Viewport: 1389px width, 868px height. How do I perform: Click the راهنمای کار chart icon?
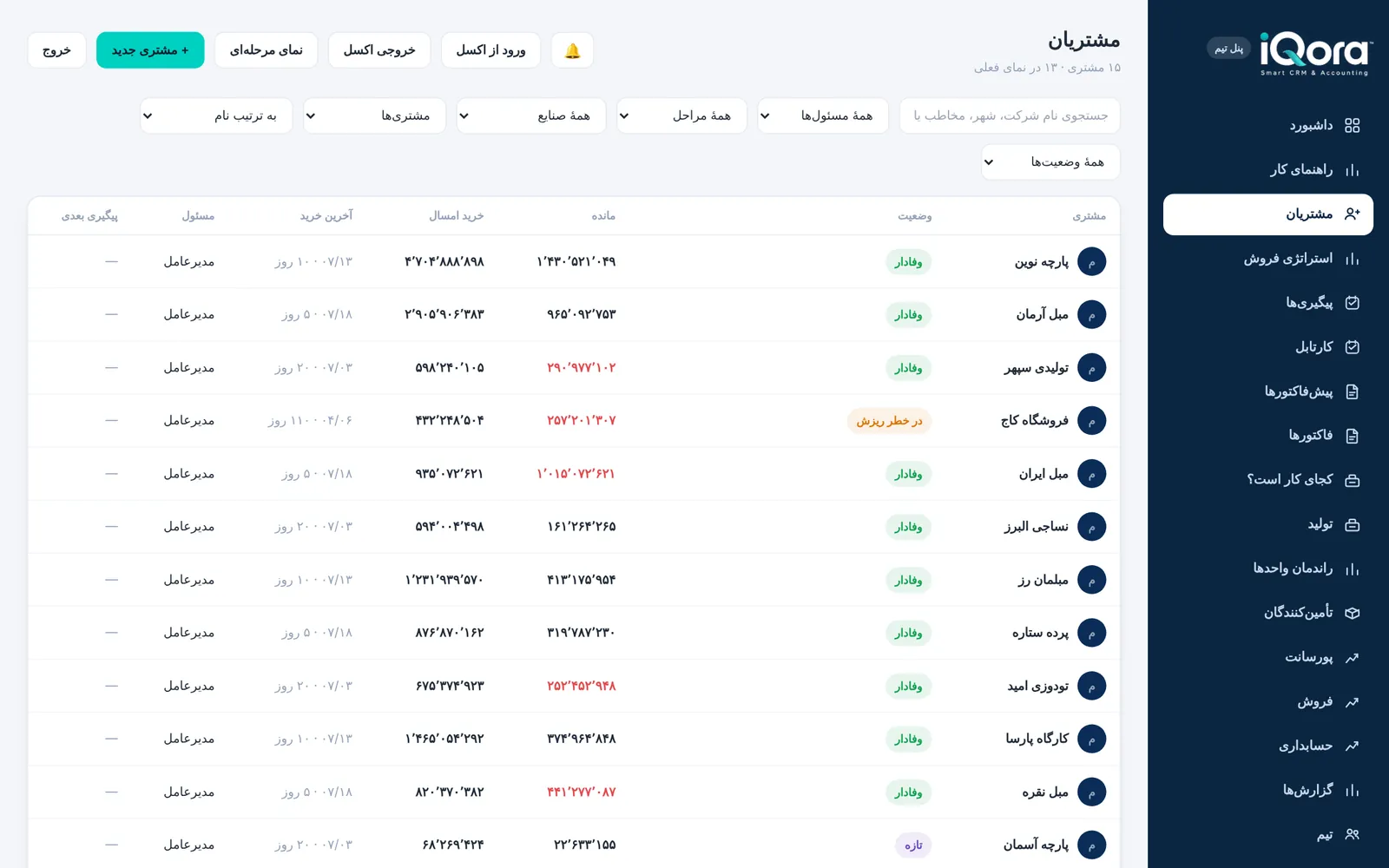pos(1352,170)
